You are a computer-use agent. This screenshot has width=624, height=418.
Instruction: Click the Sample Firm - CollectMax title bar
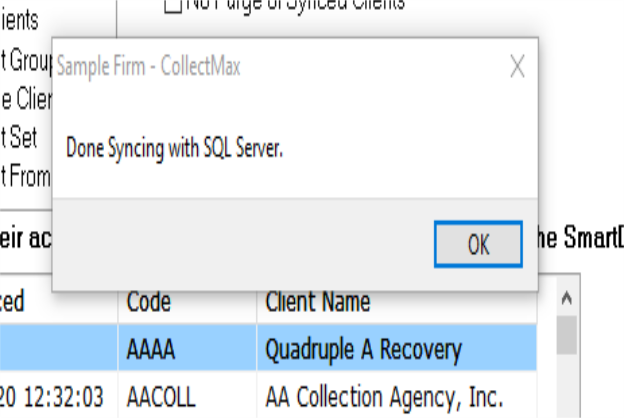tap(280, 67)
